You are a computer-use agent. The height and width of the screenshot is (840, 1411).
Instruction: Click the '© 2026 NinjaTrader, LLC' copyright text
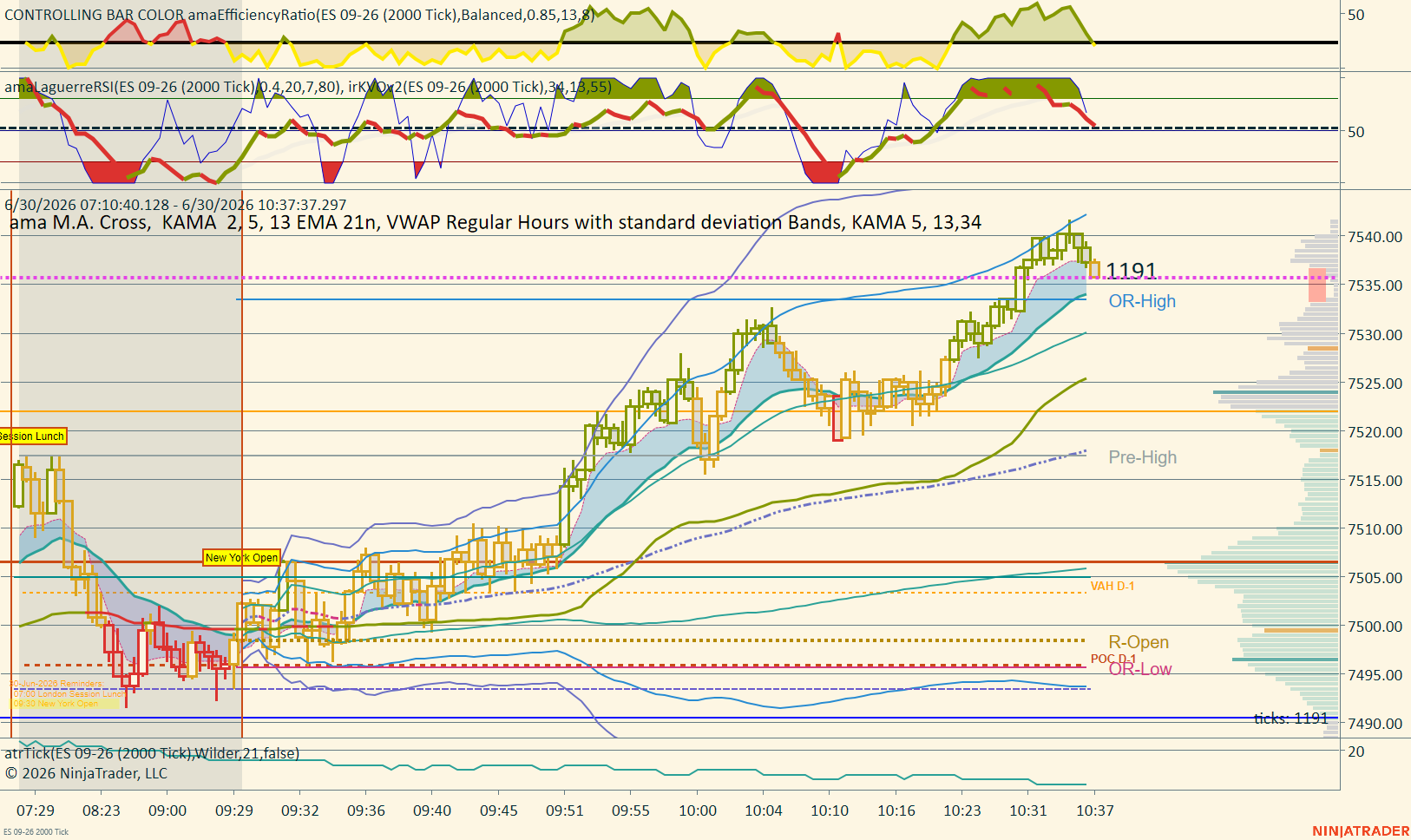(x=86, y=773)
